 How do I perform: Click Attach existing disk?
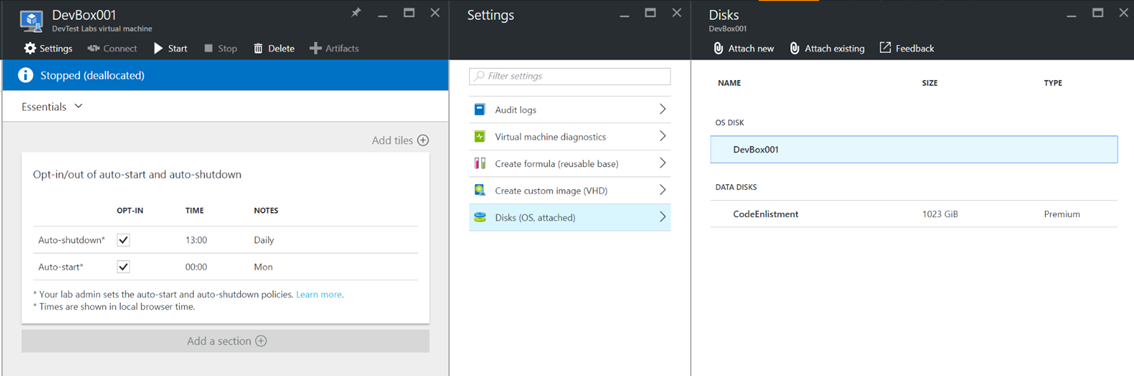[x=827, y=48]
